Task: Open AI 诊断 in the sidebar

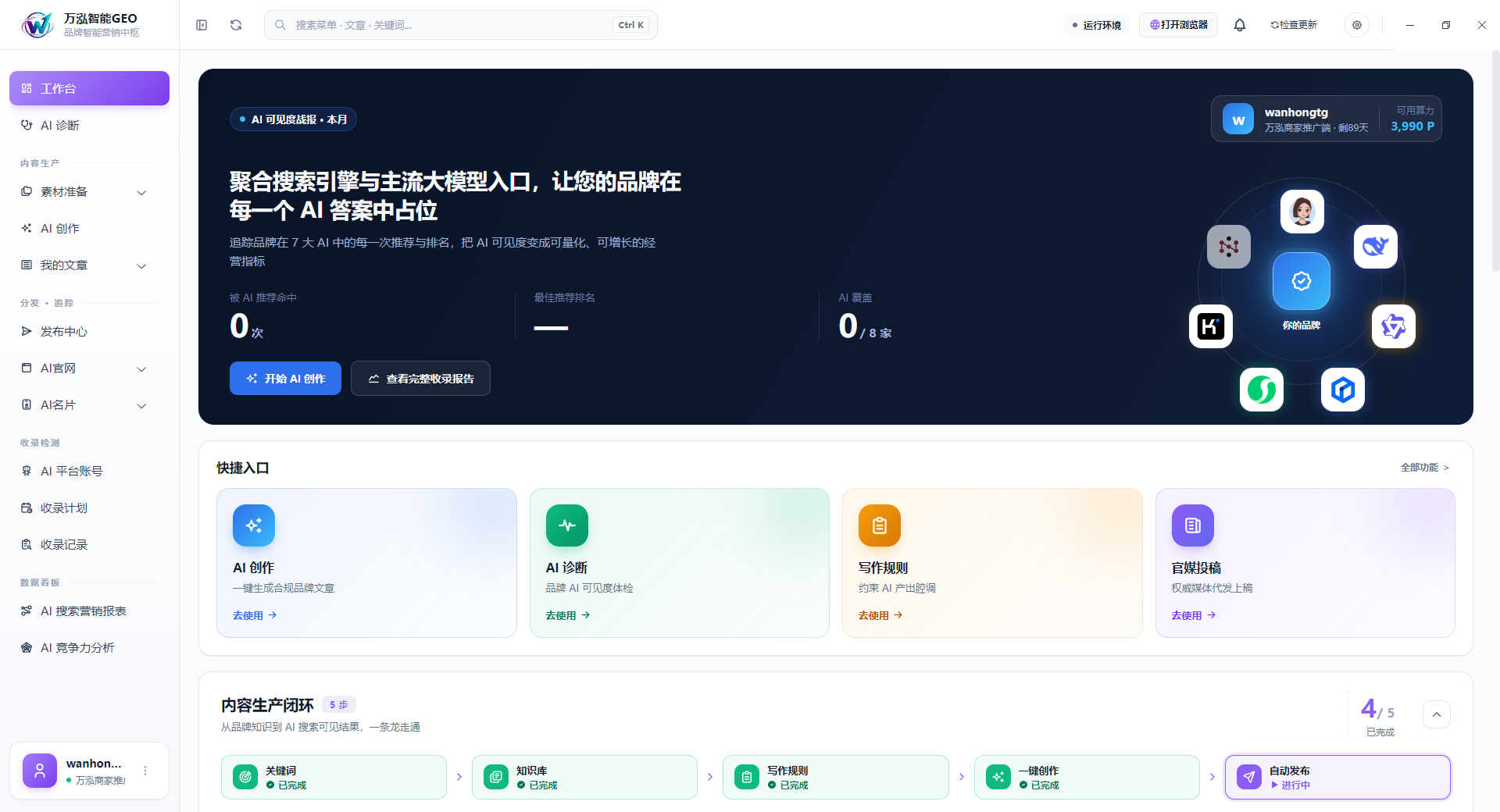Action: 89,125
